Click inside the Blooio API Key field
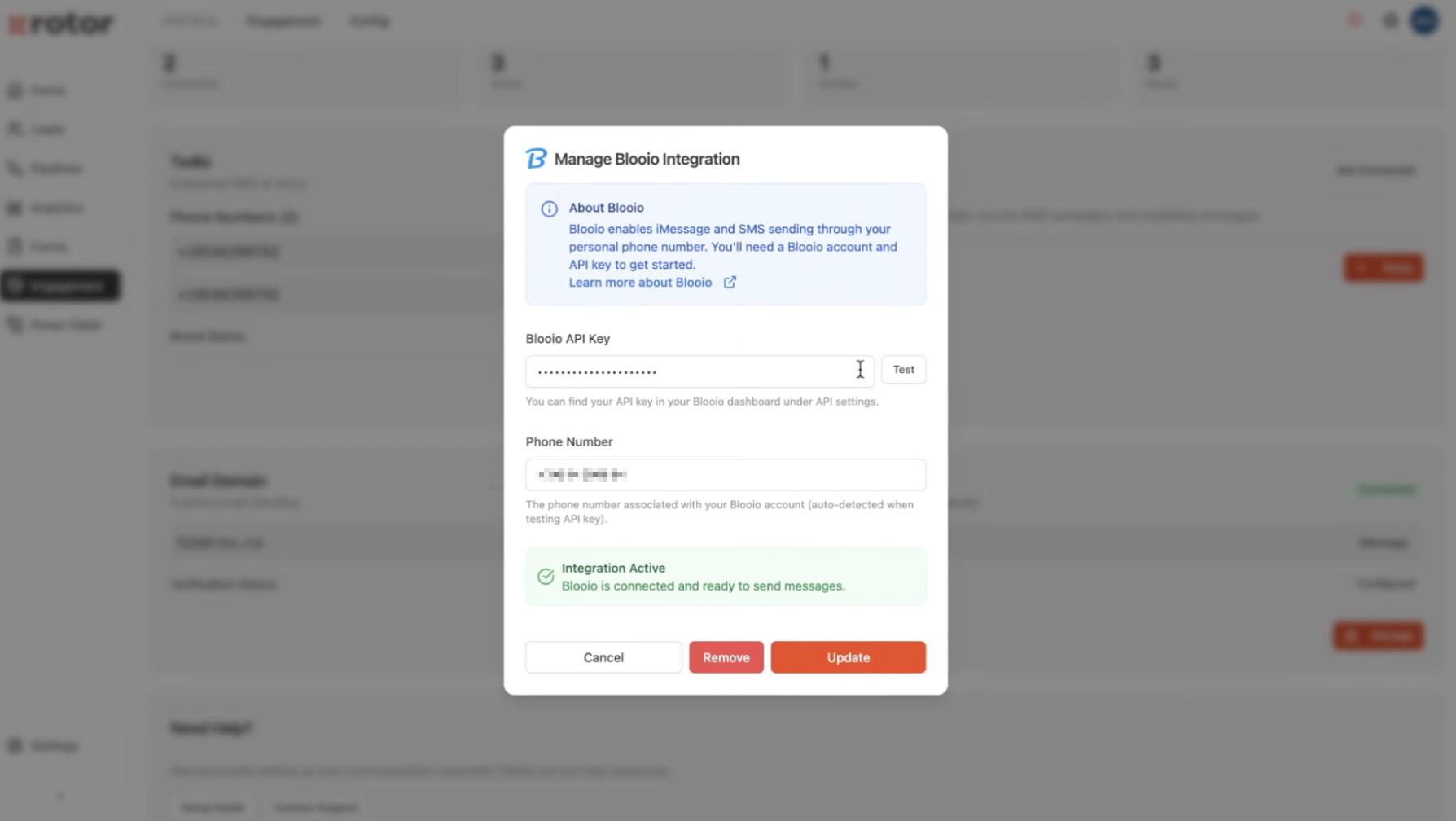Image resolution: width=1456 pixels, height=821 pixels. pos(698,371)
